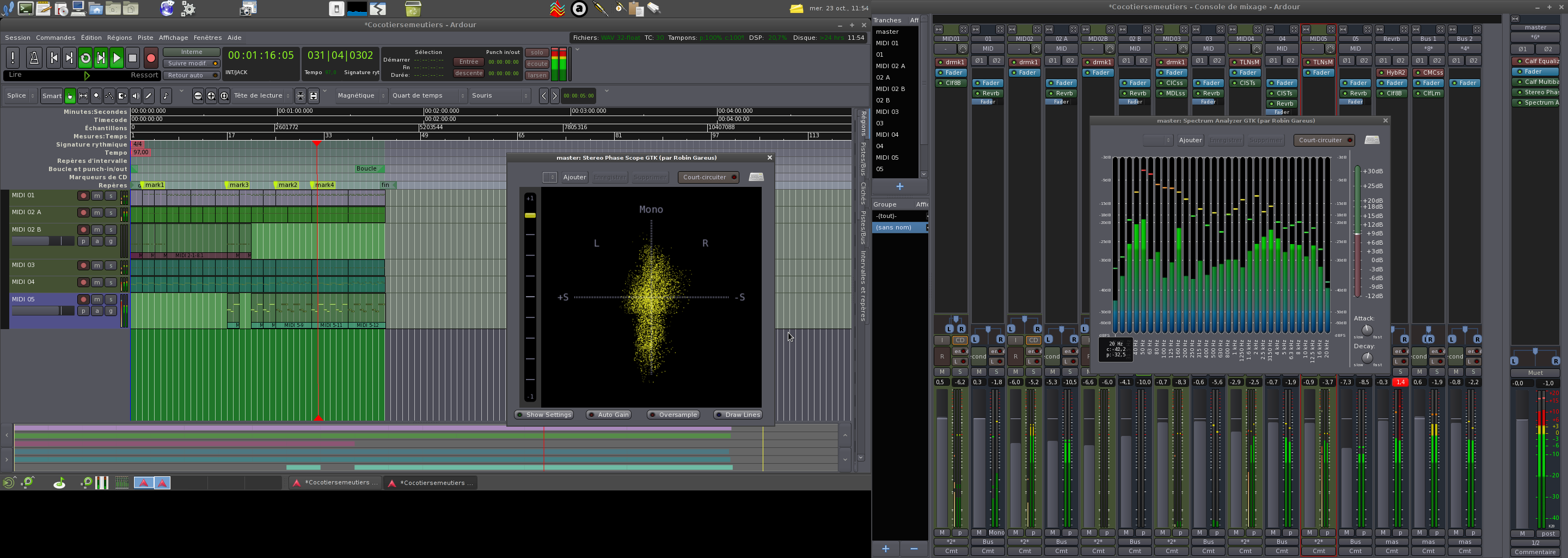The height and width of the screenshot is (558, 1568).
Task: Click the zoom in magnifier button
Action: click(x=211, y=96)
